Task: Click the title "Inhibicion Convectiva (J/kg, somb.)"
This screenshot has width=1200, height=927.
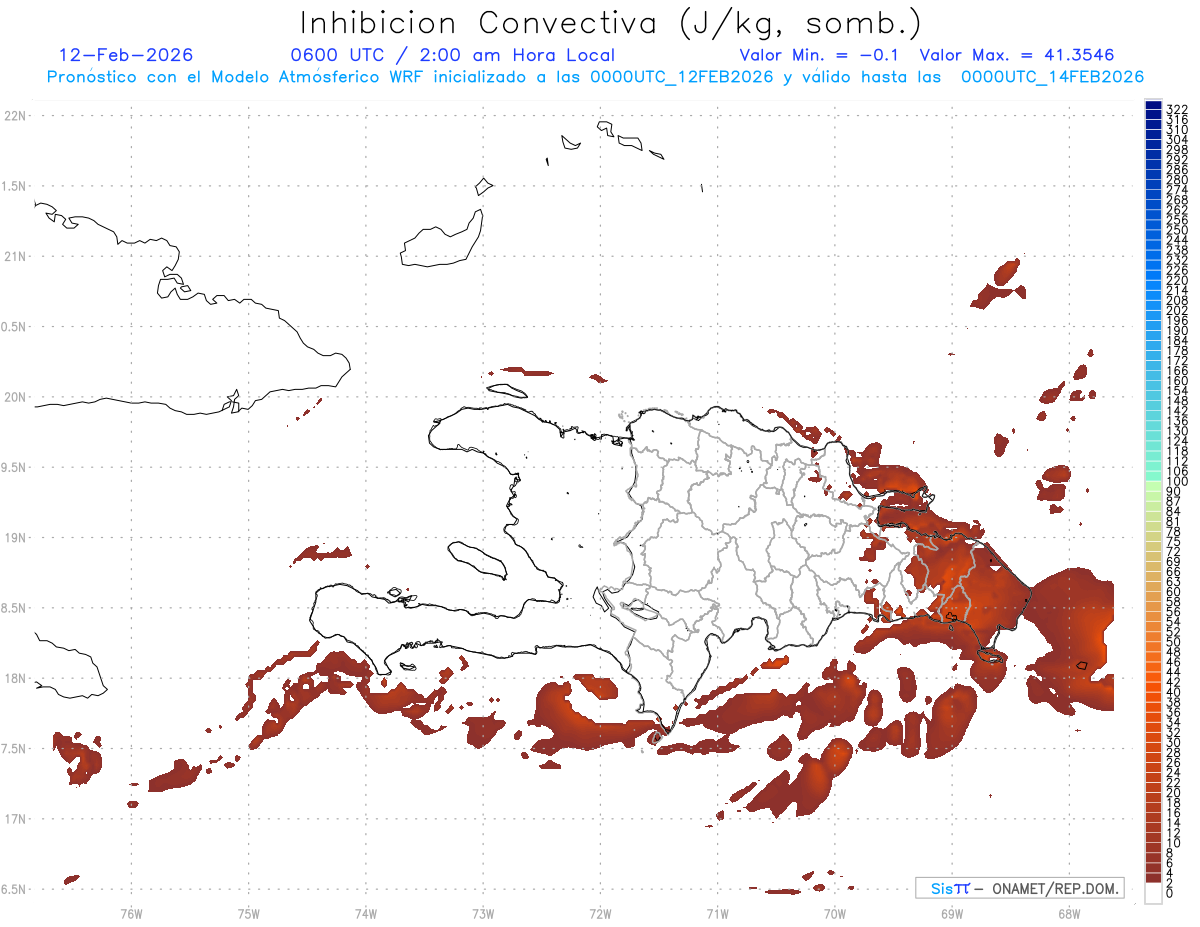Action: (x=611, y=23)
